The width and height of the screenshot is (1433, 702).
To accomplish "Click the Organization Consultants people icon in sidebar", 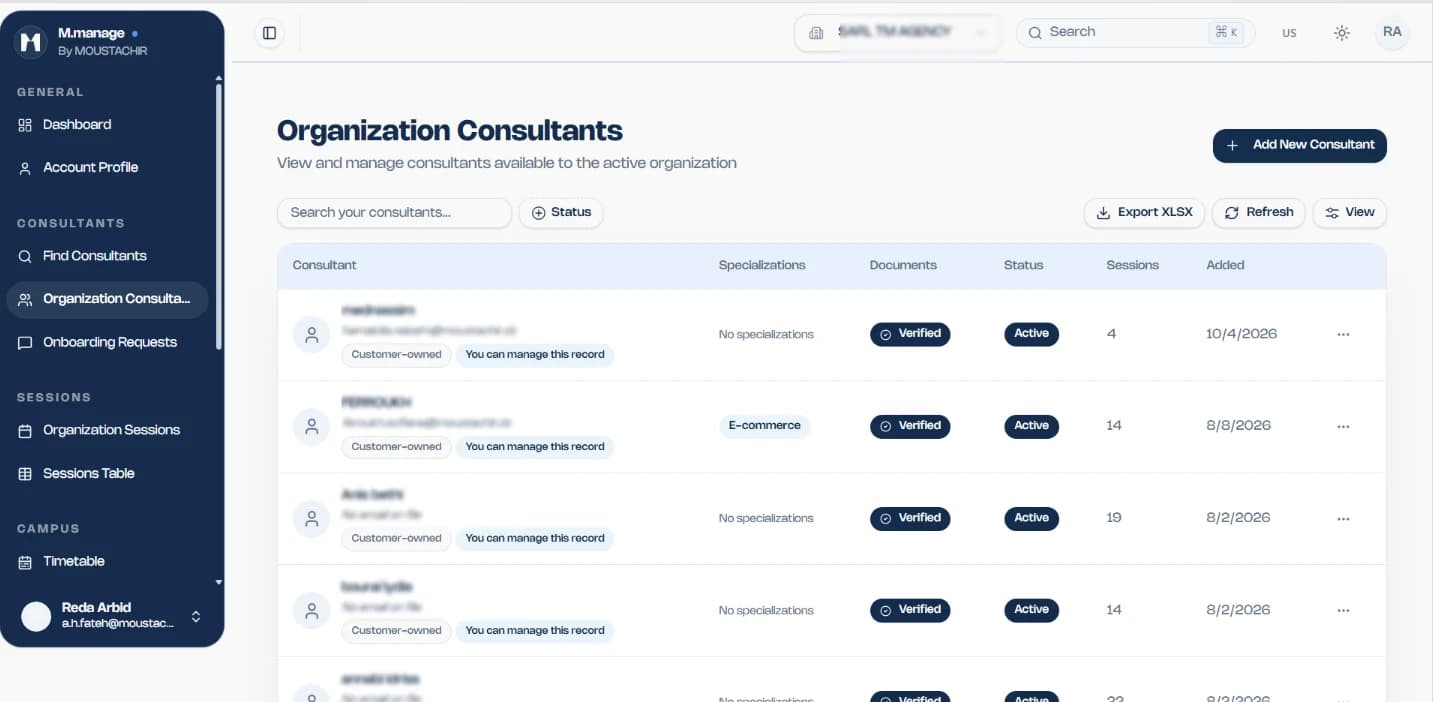I will 25,299.
